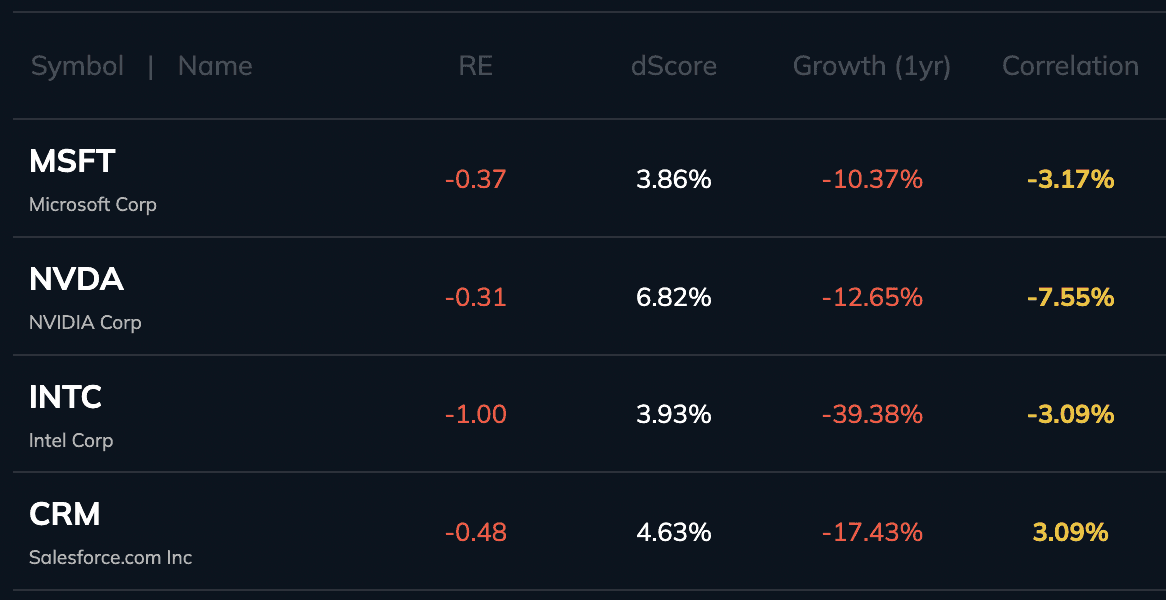
Task: Sort table by Symbol column header
Action: (77, 67)
